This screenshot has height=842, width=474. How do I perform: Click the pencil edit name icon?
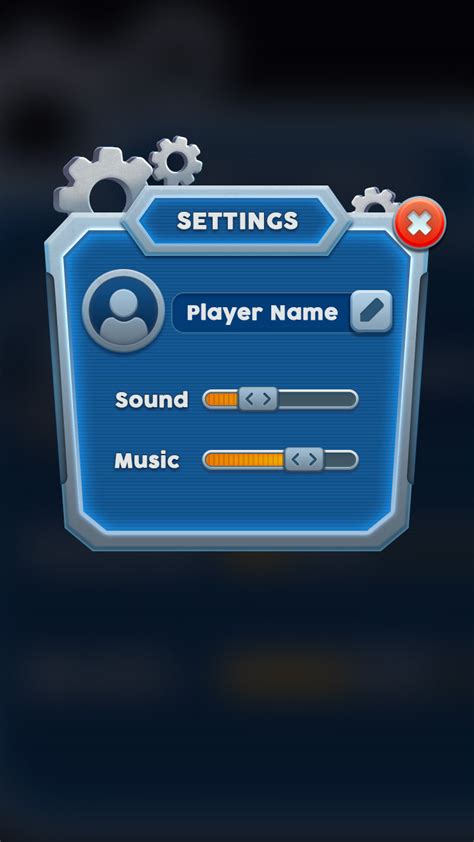(x=371, y=311)
